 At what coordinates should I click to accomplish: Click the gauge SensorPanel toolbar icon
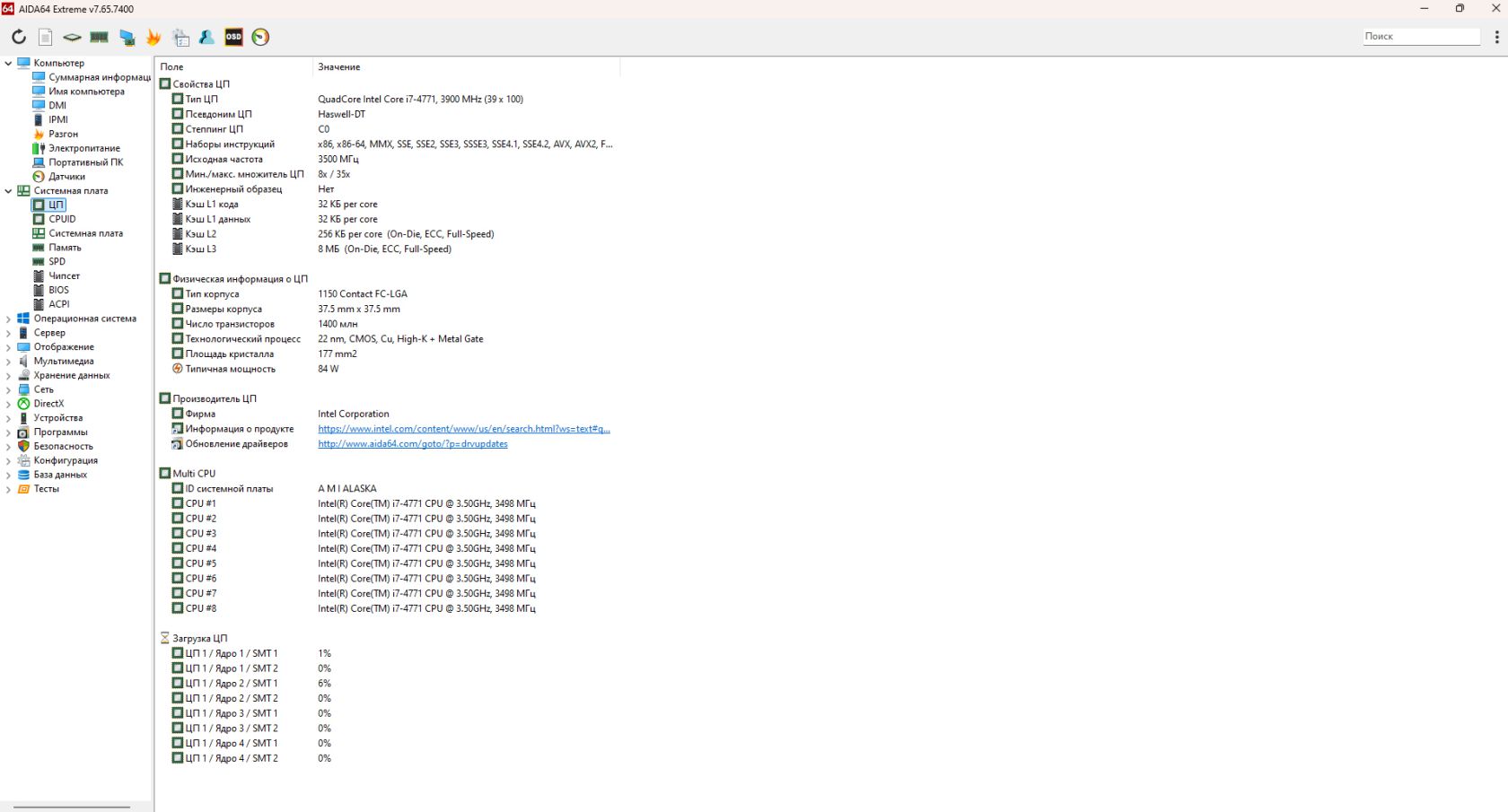[260, 37]
